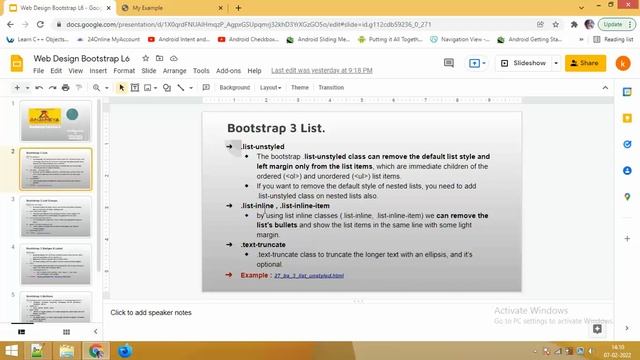Image resolution: width=640 pixels, height=360 pixels.
Task: Open the Add-ons menu
Action: pyautogui.click(x=228, y=71)
